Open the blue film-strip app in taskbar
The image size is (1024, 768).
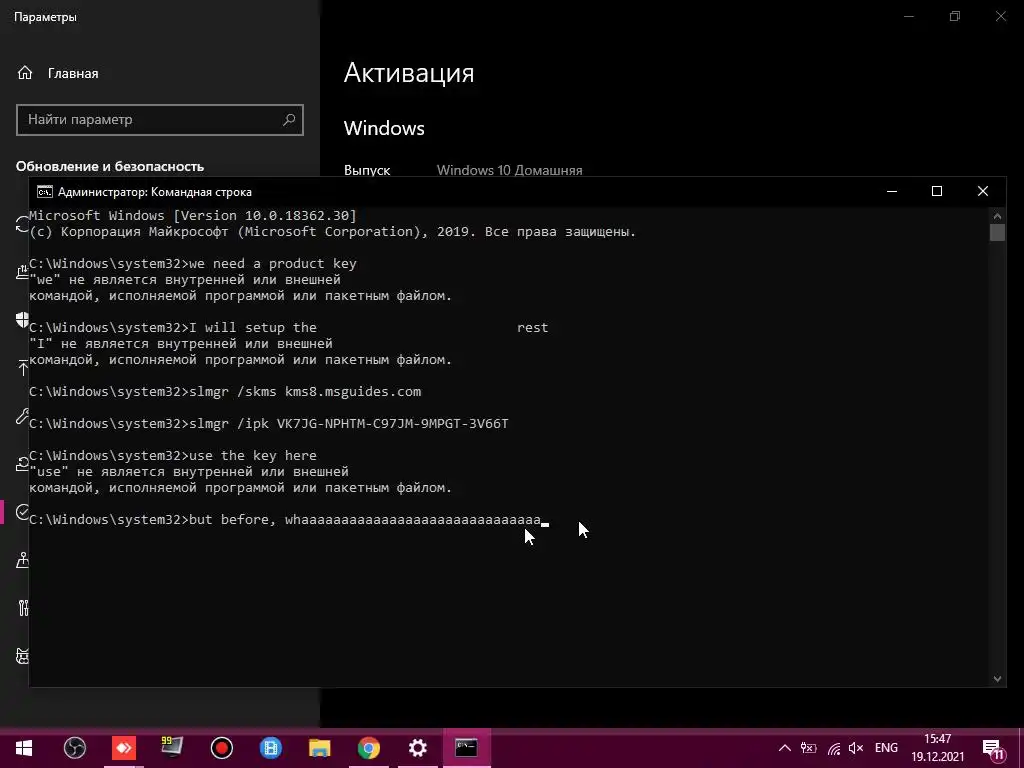(x=270, y=748)
